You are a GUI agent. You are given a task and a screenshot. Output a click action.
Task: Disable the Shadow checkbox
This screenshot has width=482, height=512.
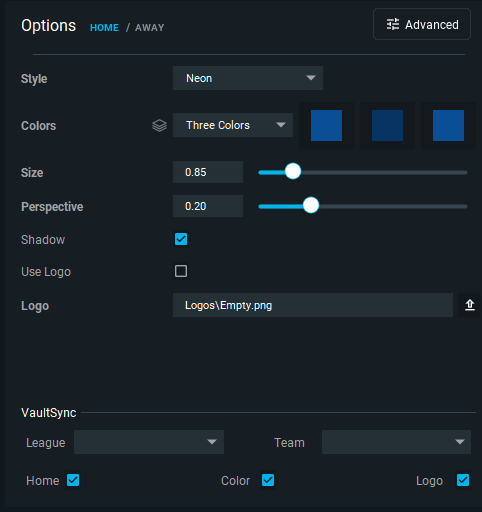tap(181, 239)
